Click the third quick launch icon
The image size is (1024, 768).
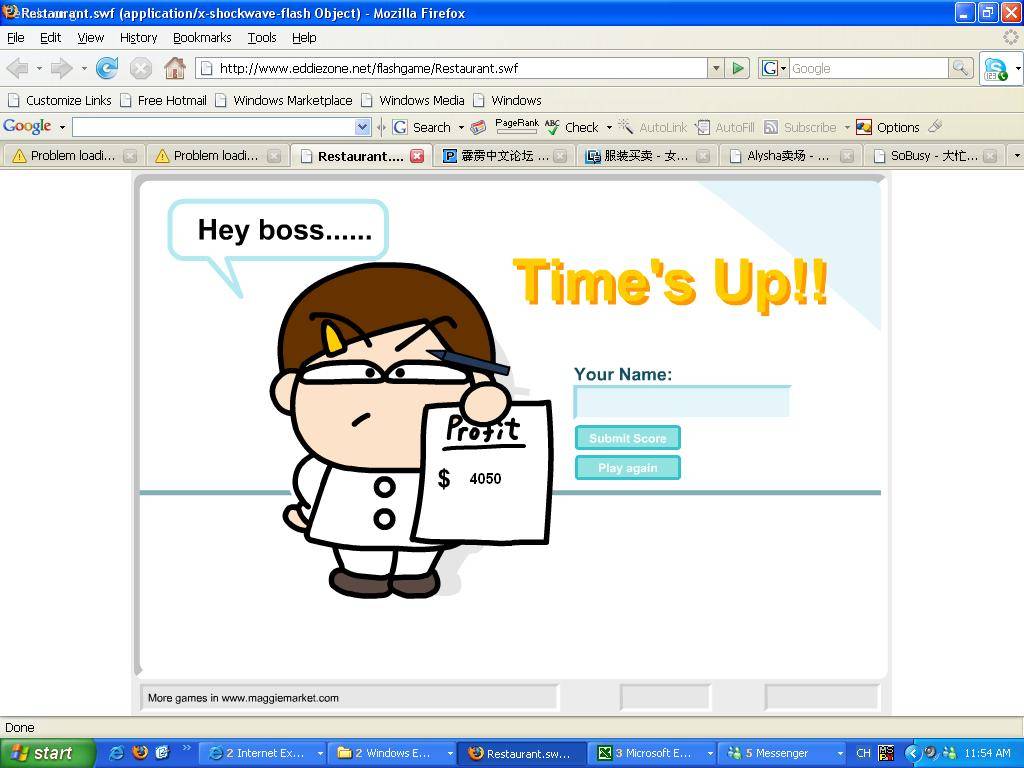163,753
